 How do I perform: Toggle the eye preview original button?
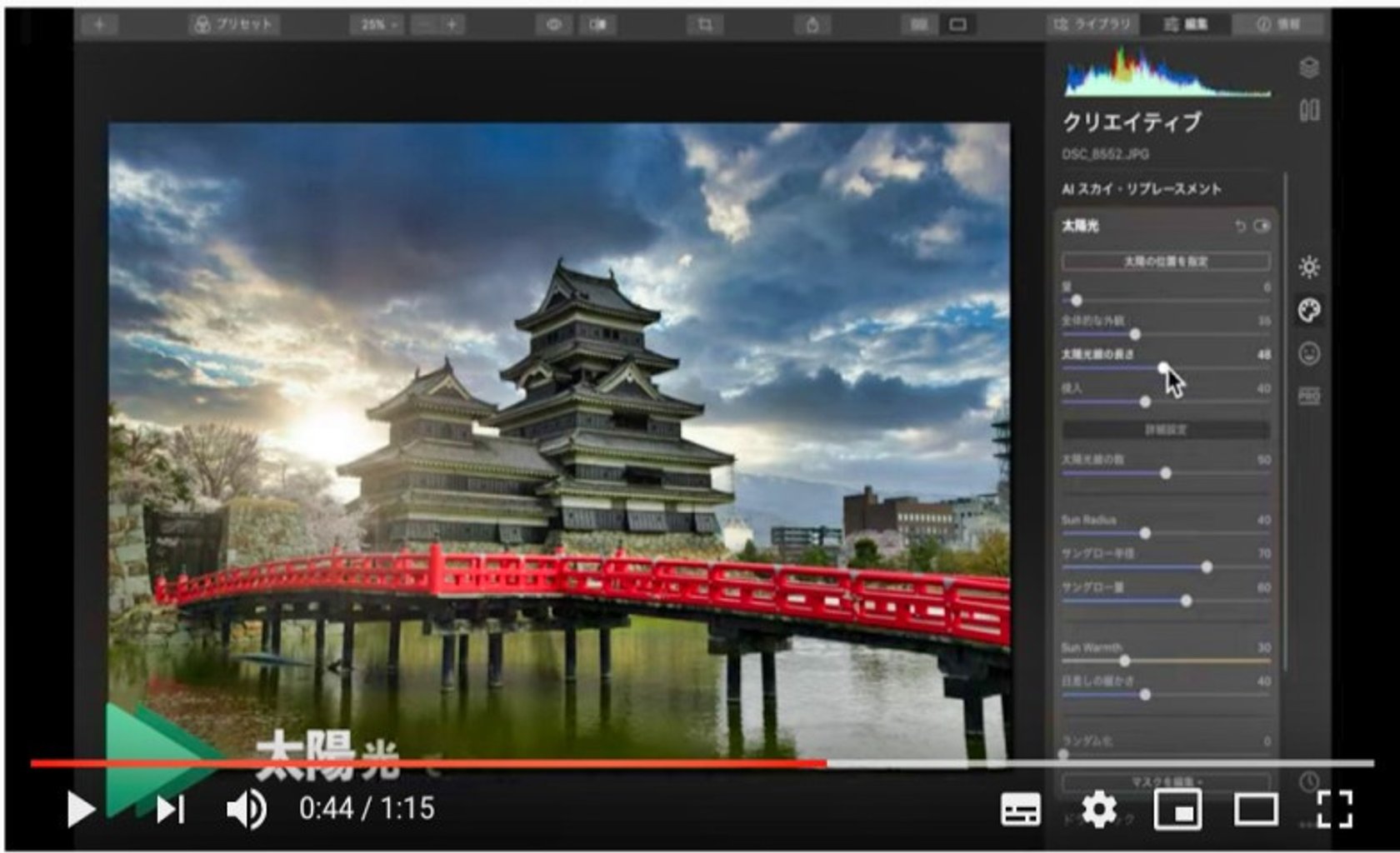pos(553,25)
